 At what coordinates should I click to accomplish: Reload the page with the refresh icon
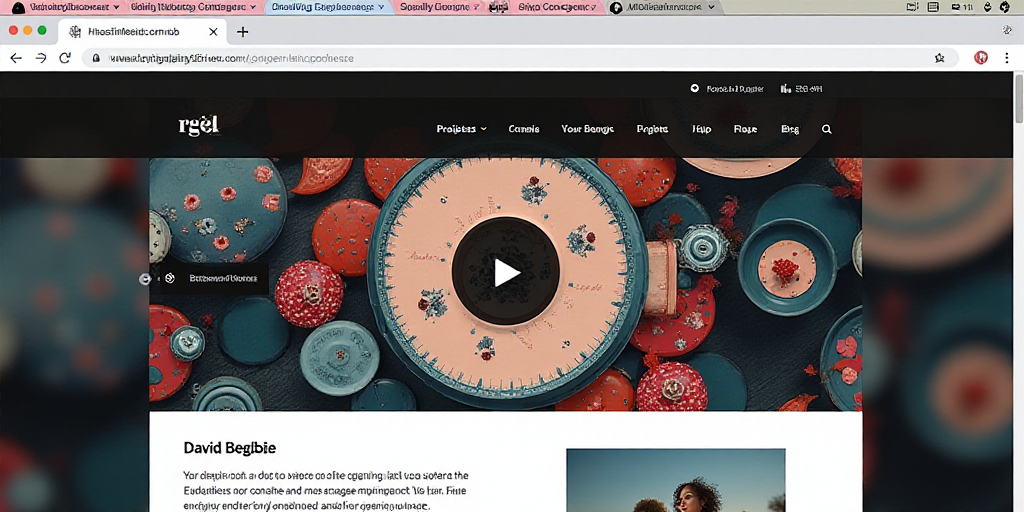[x=65, y=58]
